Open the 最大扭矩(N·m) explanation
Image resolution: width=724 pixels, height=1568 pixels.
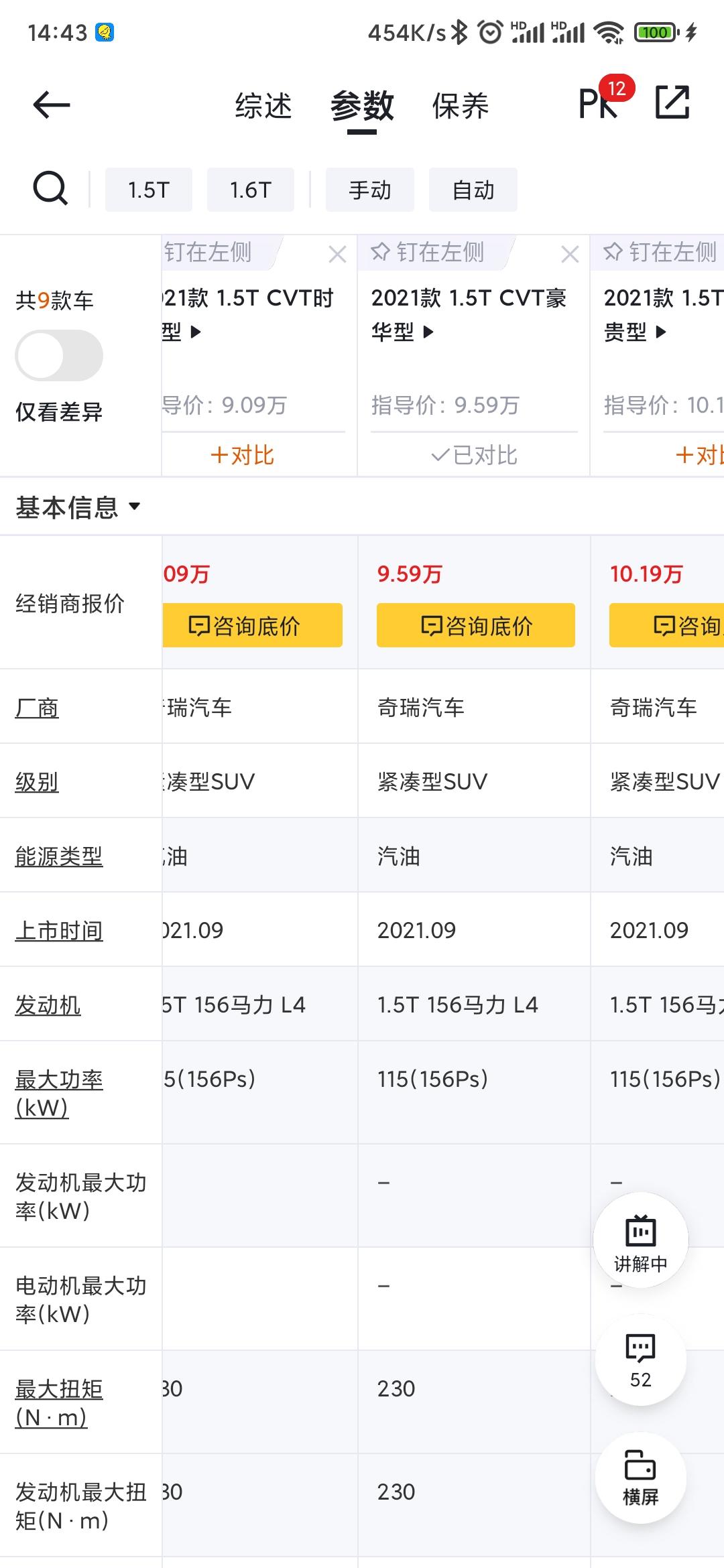click(x=59, y=1403)
